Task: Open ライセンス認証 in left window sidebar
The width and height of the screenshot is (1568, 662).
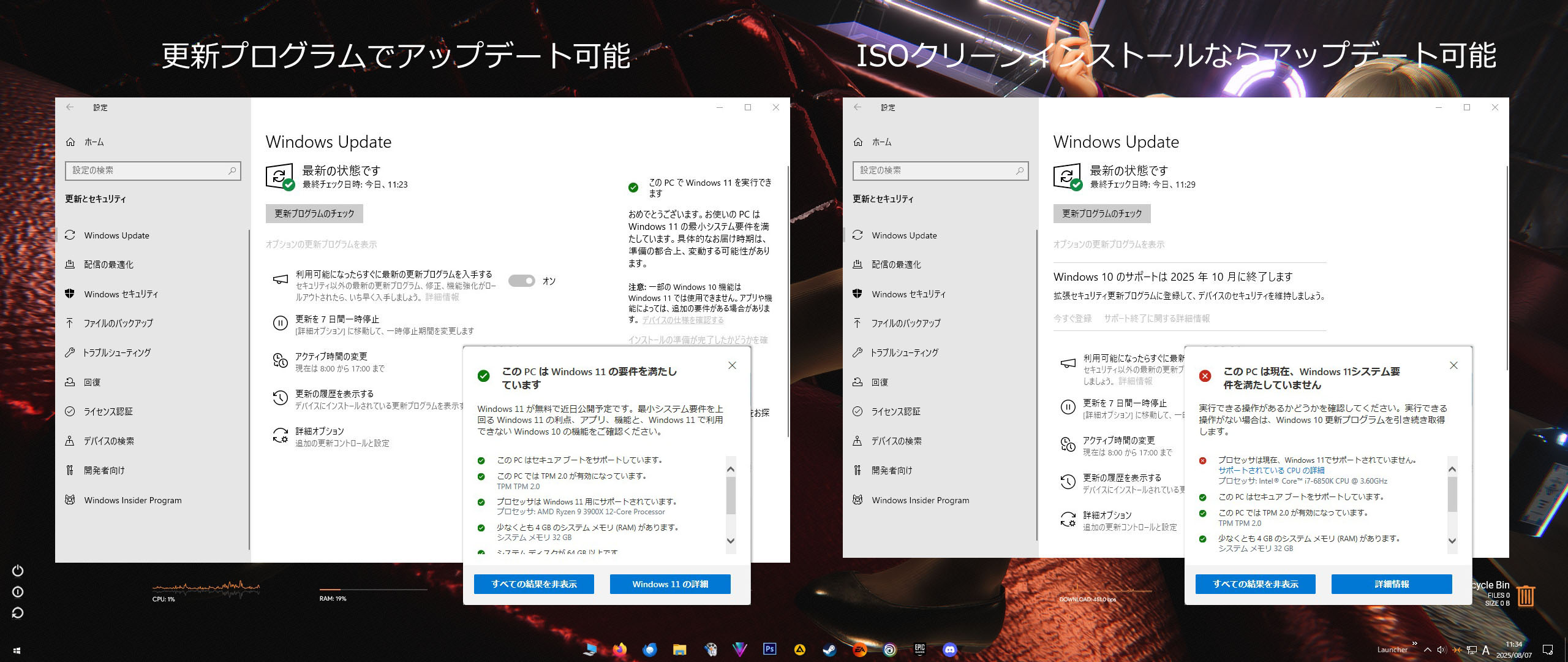Action: pyautogui.click(x=152, y=411)
